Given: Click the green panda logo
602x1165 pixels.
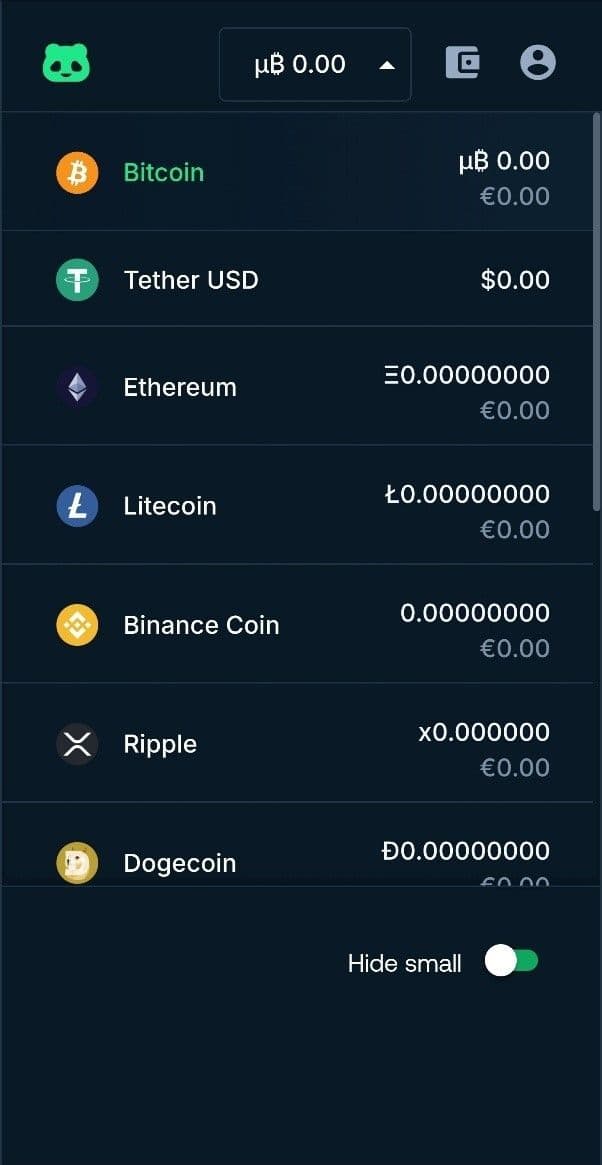Looking at the screenshot, I should click(66, 64).
